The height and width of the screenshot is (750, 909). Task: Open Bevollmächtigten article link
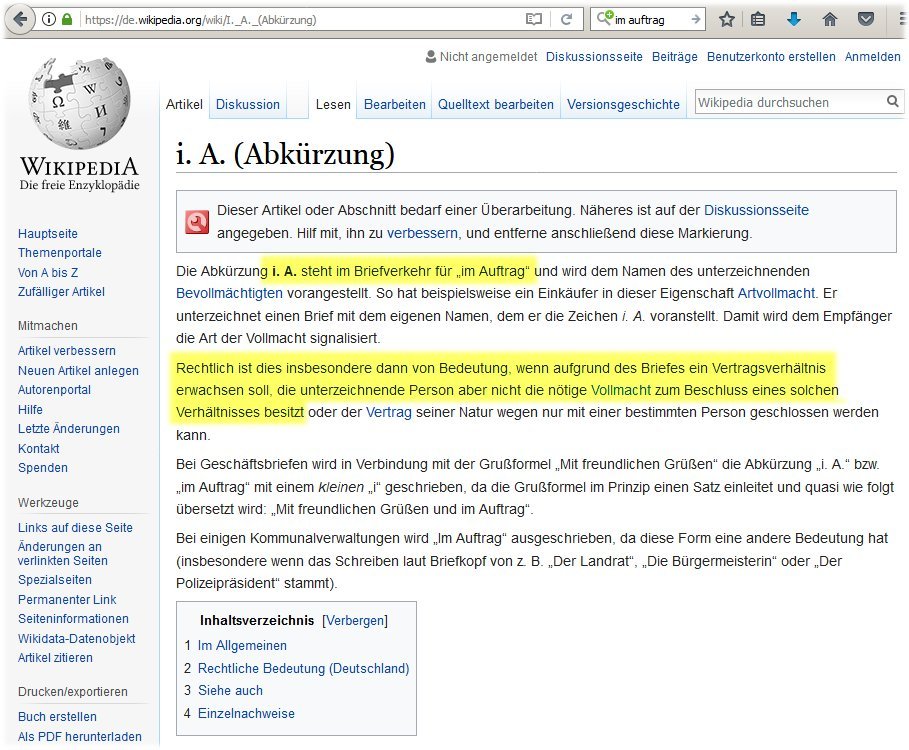pos(229,293)
